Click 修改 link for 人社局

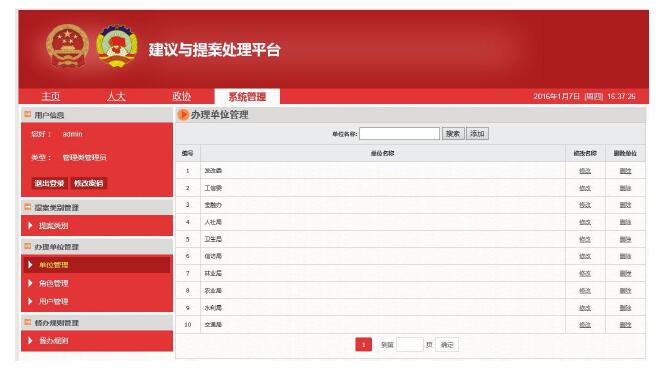point(585,222)
